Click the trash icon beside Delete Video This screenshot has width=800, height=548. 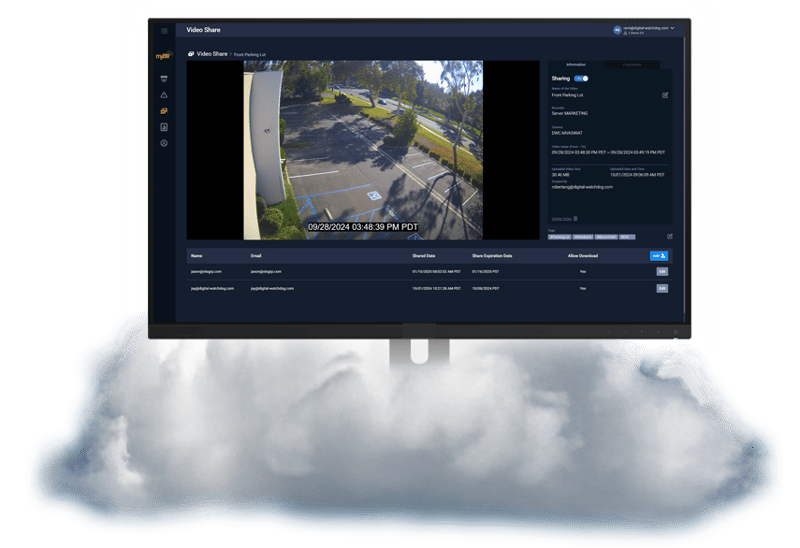pyautogui.click(x=576, y=219)
